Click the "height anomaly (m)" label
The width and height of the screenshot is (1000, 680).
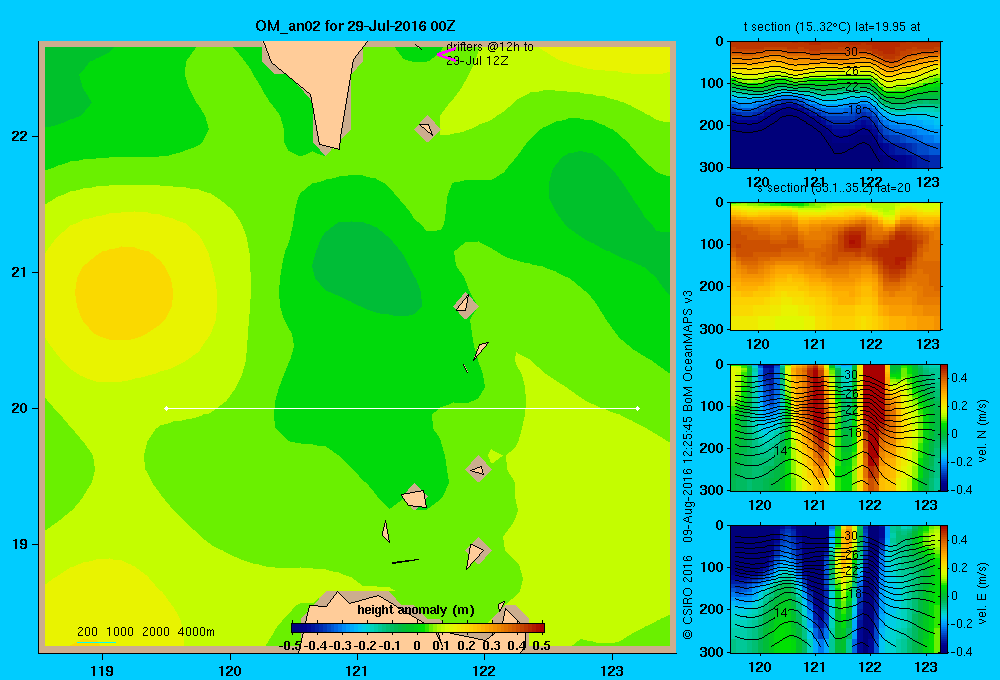(x=416, y=610)
